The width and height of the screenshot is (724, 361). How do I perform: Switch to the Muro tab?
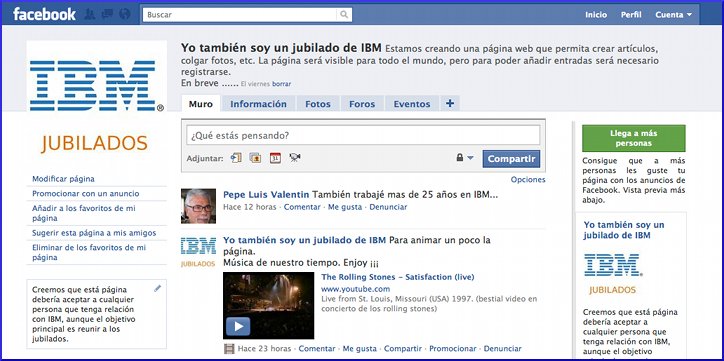click(201, 104)
